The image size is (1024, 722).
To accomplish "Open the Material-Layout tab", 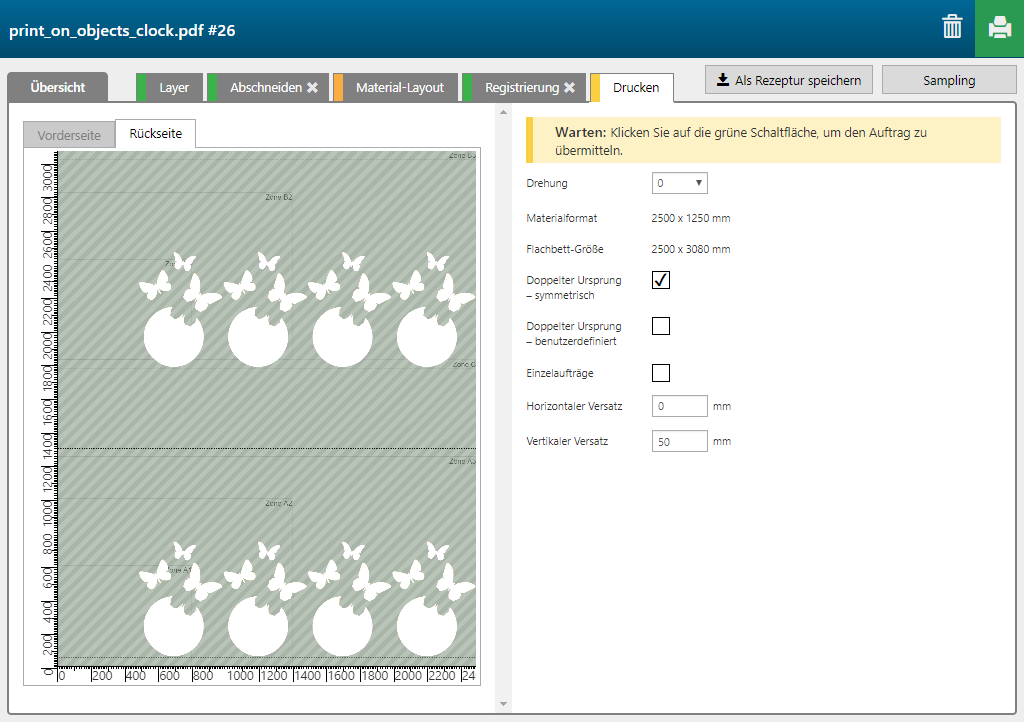I will 399,88.
